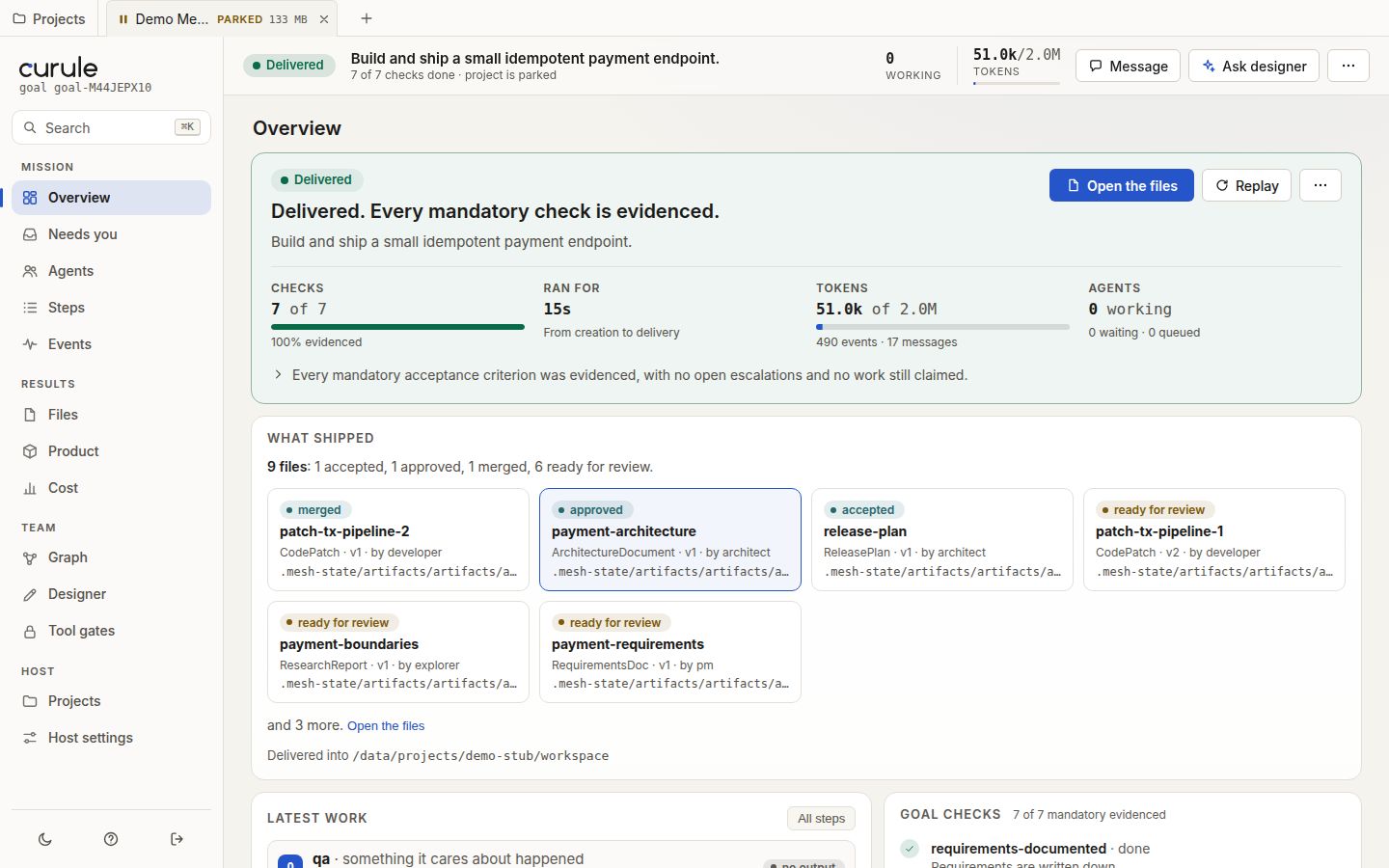Toggle dark mode moon icon
The image size is (1389, 868).
pyautogui.click(x=45, y=839)
